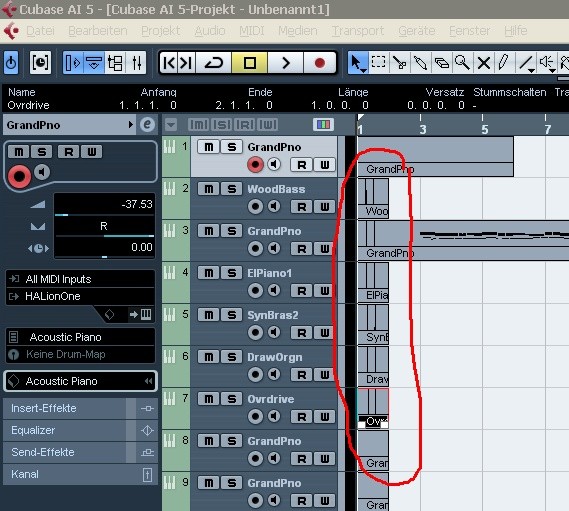Open the Projekt menu
The image size is (569, 511).
click(160, 31)
